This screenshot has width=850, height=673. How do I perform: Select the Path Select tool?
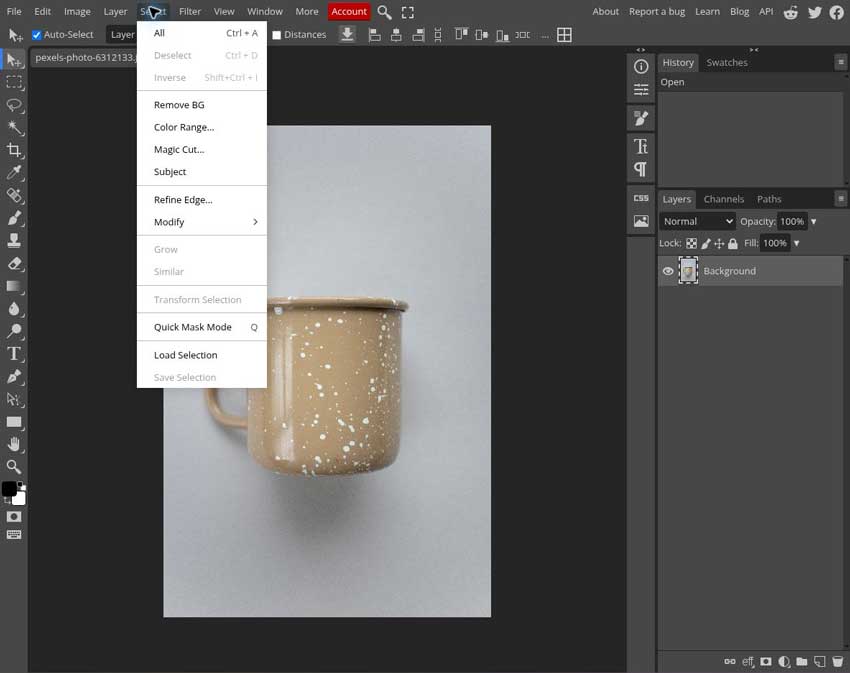[x=14, y=399]
